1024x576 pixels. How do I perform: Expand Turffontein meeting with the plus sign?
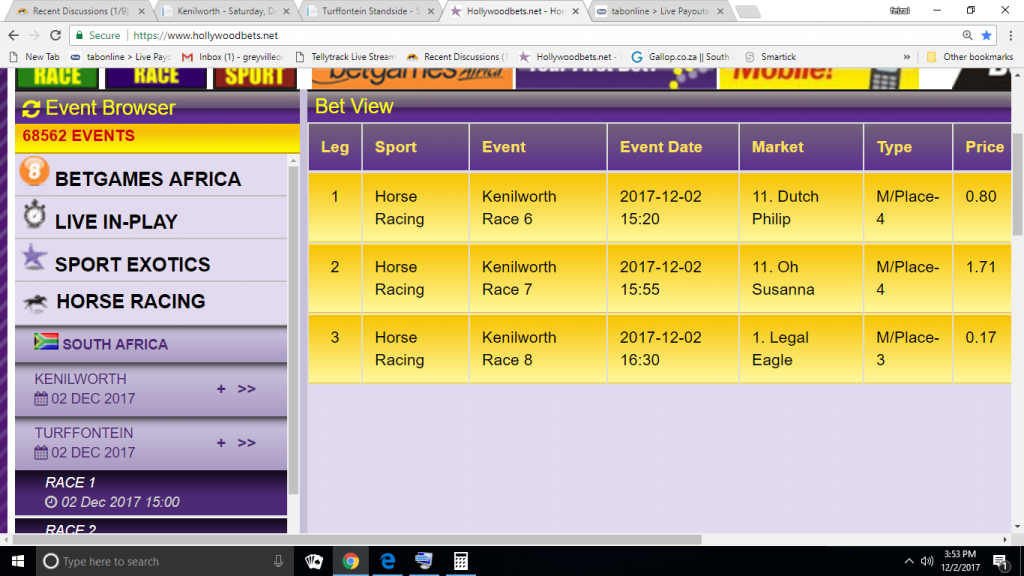(x=221, y=443)
